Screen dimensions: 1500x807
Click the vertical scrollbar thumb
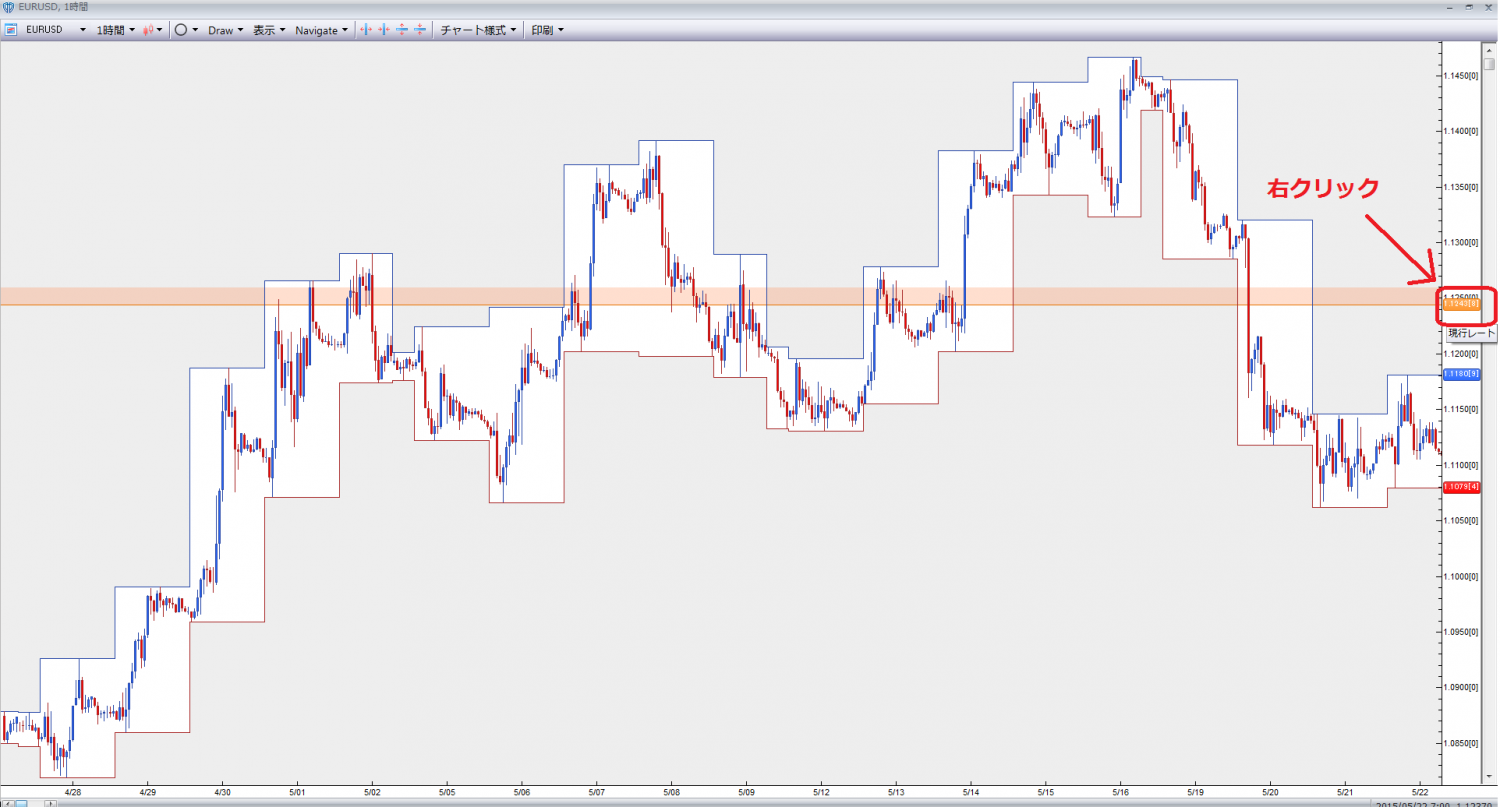(x=1488, y=64)
